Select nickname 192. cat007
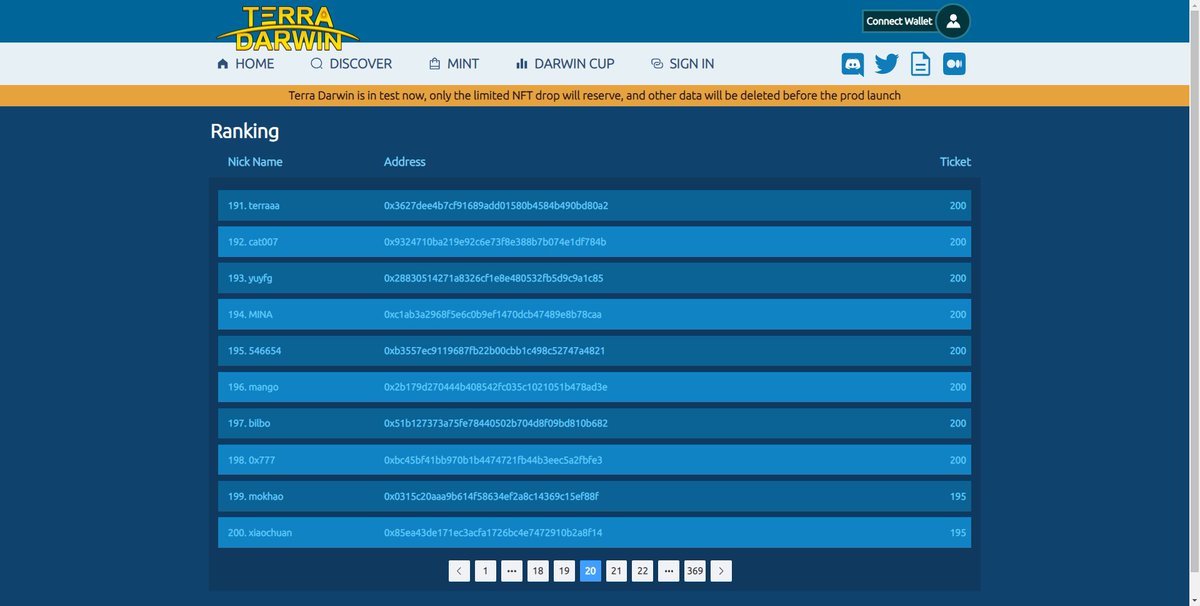 click(253, 242)
